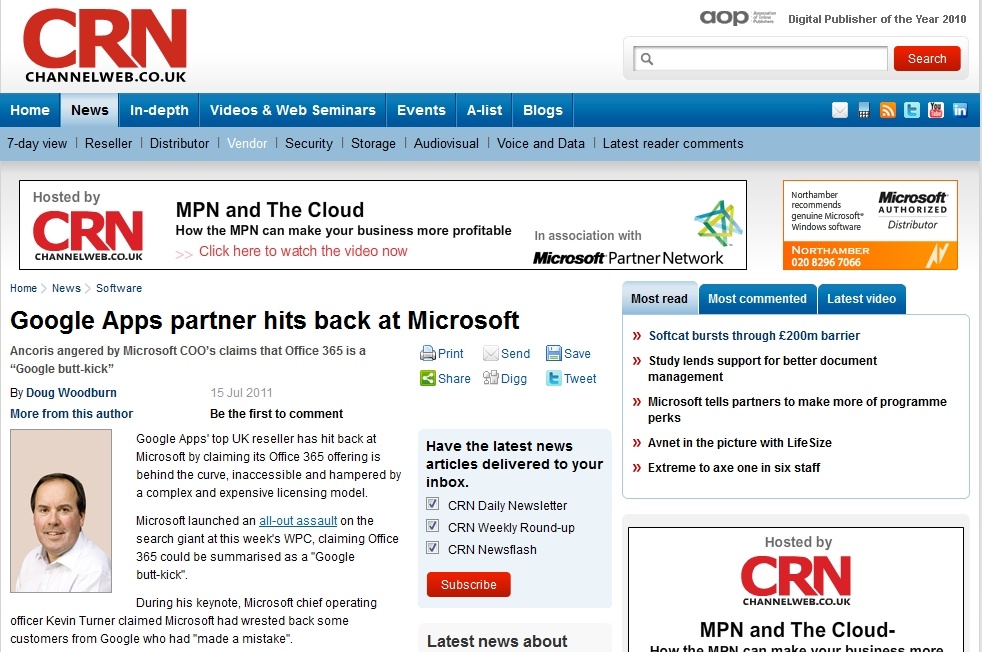Open the YouTube channel icon
Screen dimensions: 982x652
coord(936,110)
